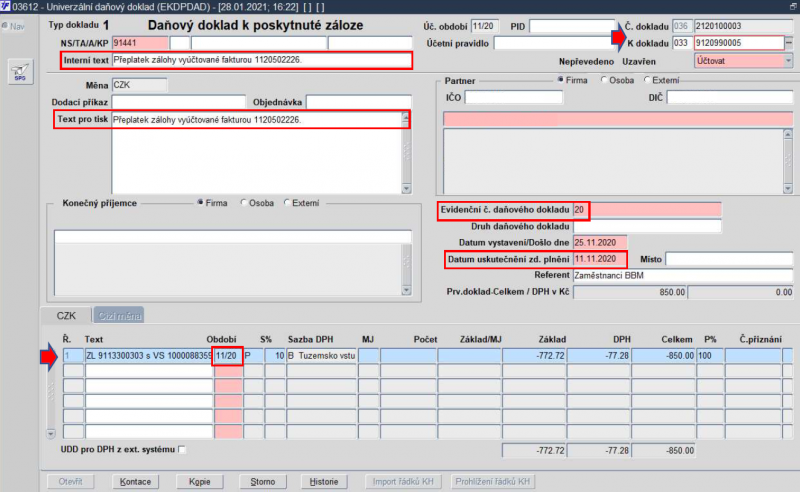Click the Prohlížení řádků KH button
The width and height of the screenshot is (800, 492).
tap(492, 481)
